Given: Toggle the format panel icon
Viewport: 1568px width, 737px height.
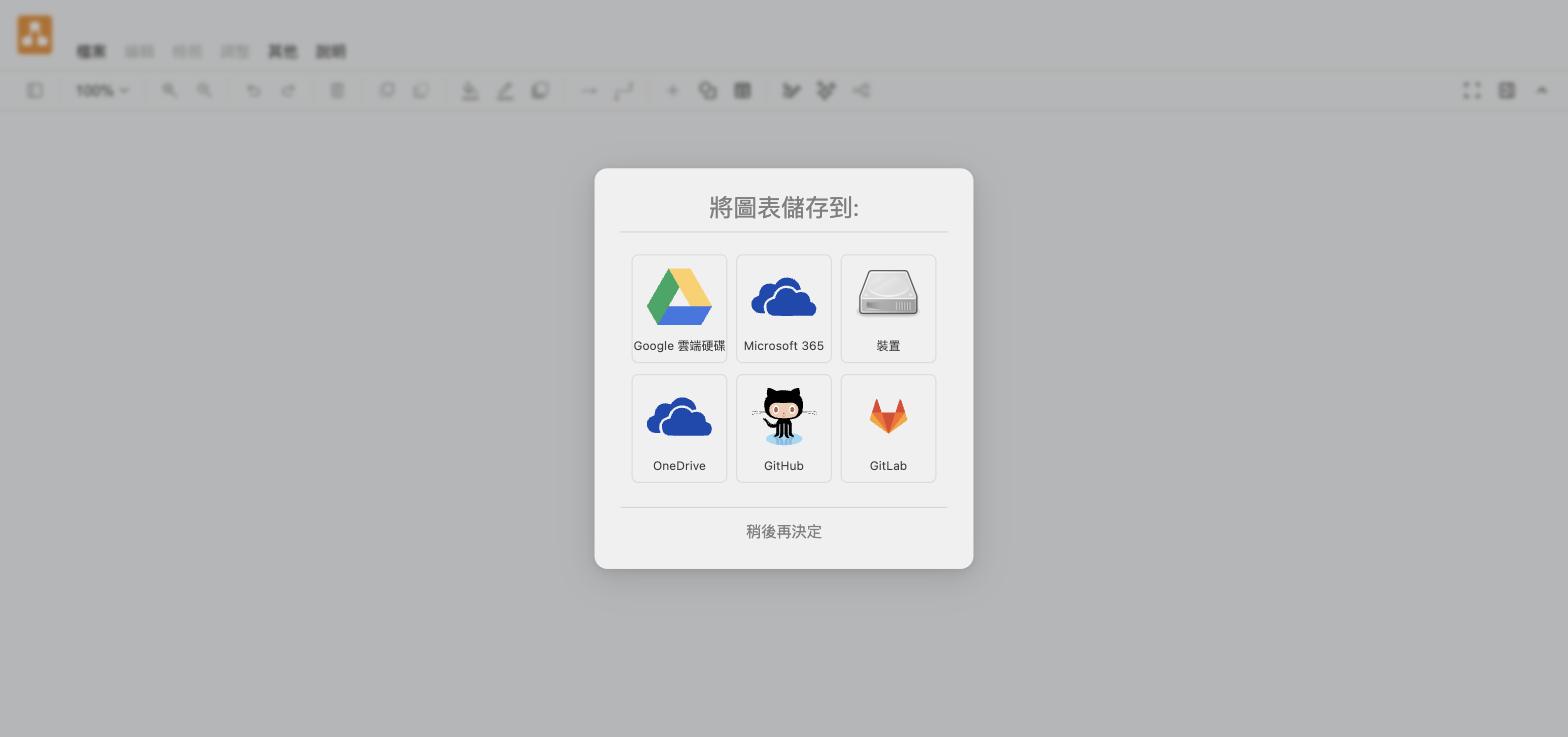Looking at the screenshot, I should point(1507,90).
